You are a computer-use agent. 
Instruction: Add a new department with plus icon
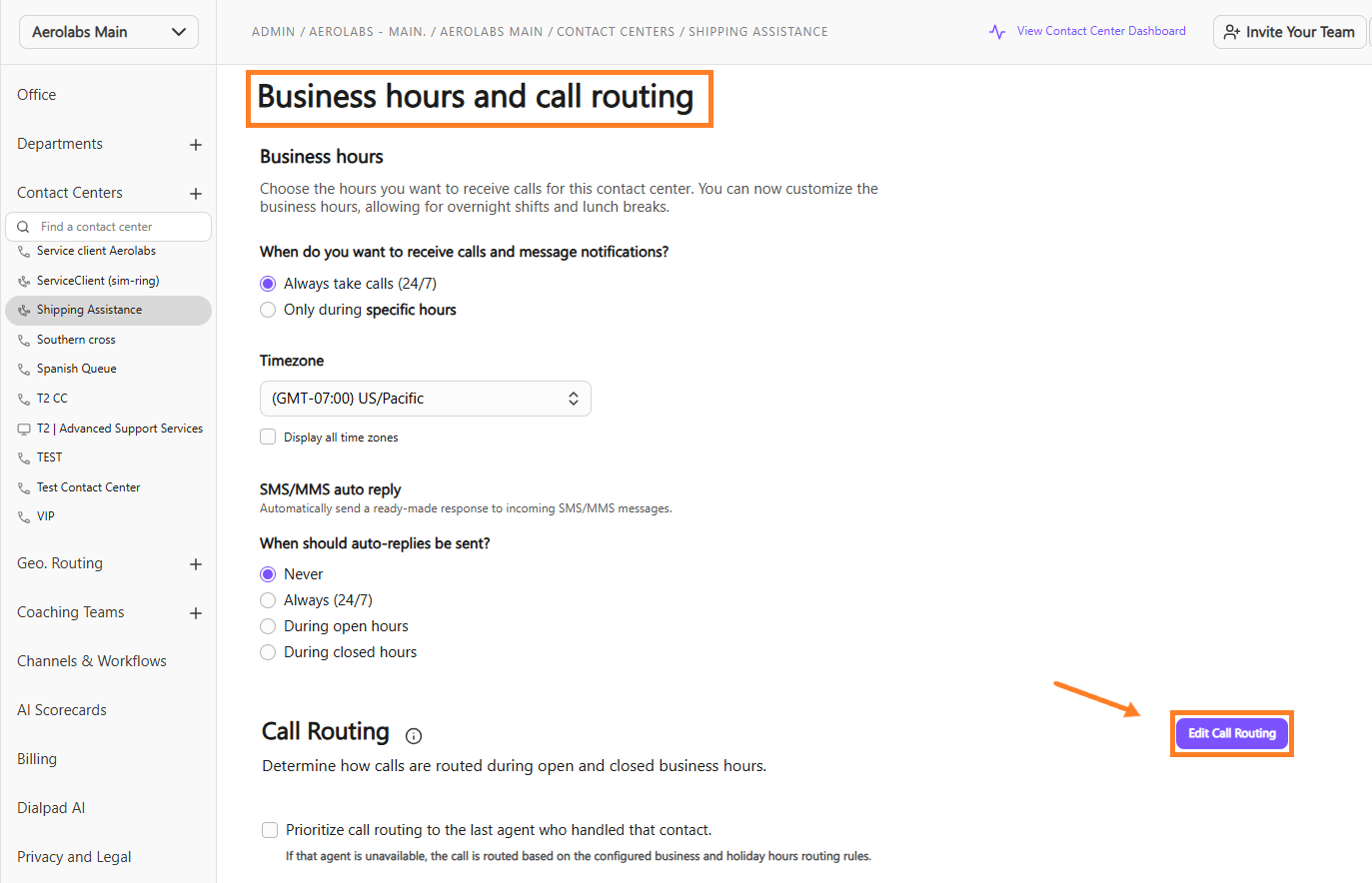click(196, 145)
